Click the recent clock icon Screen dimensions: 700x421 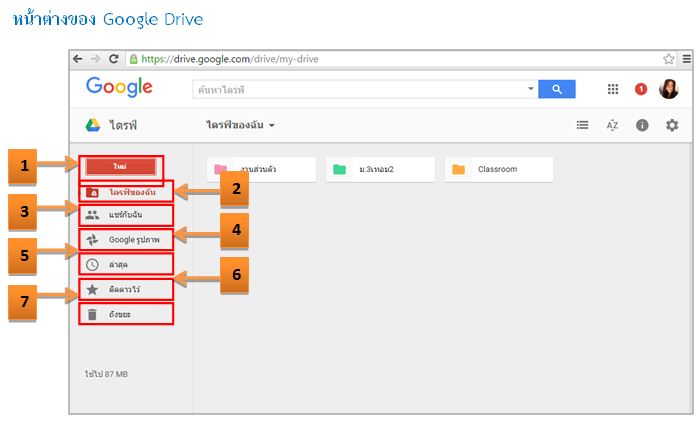[92, 265]
